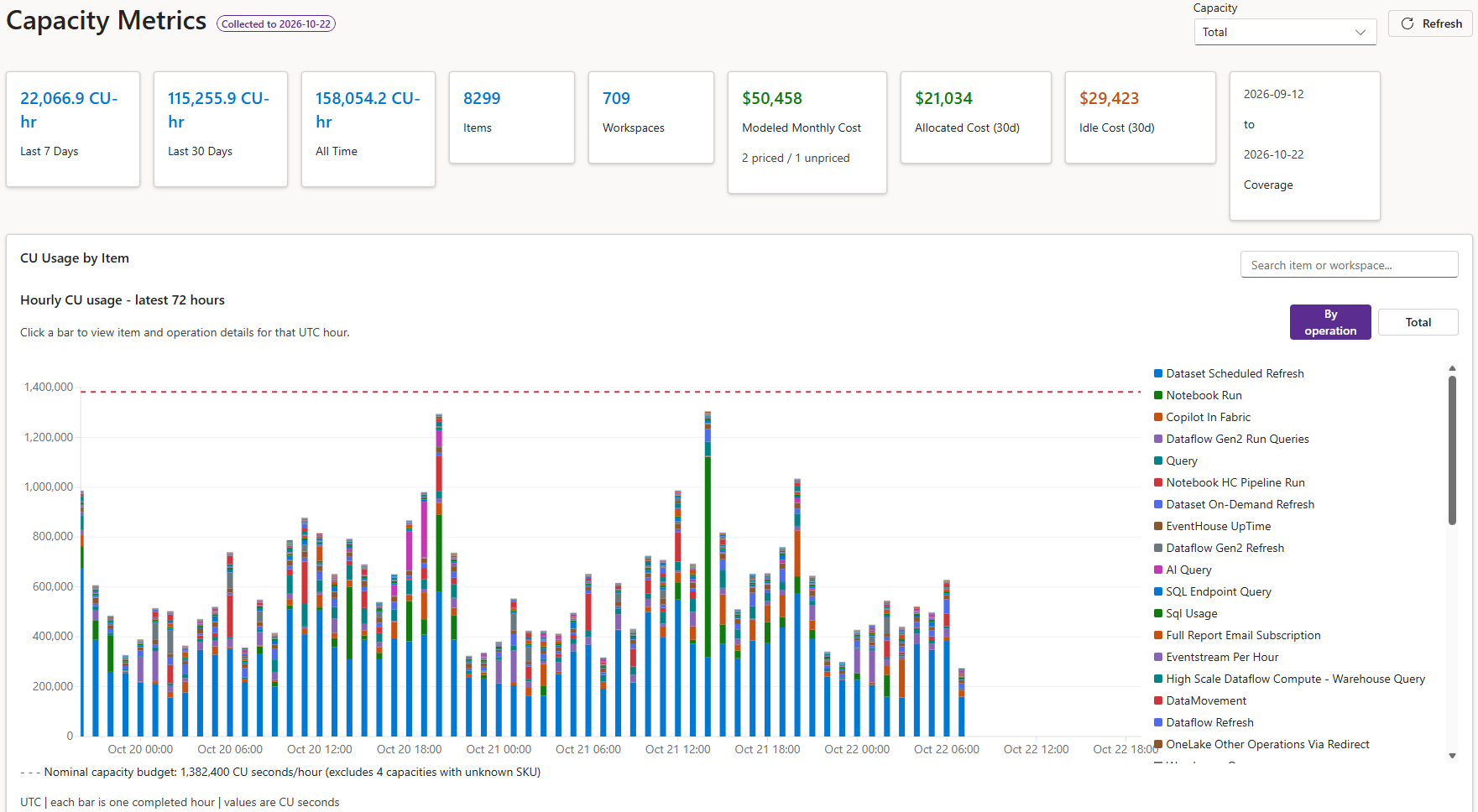Click the tallest bar near Oct 20 18:00

click(x=439, y=575)
